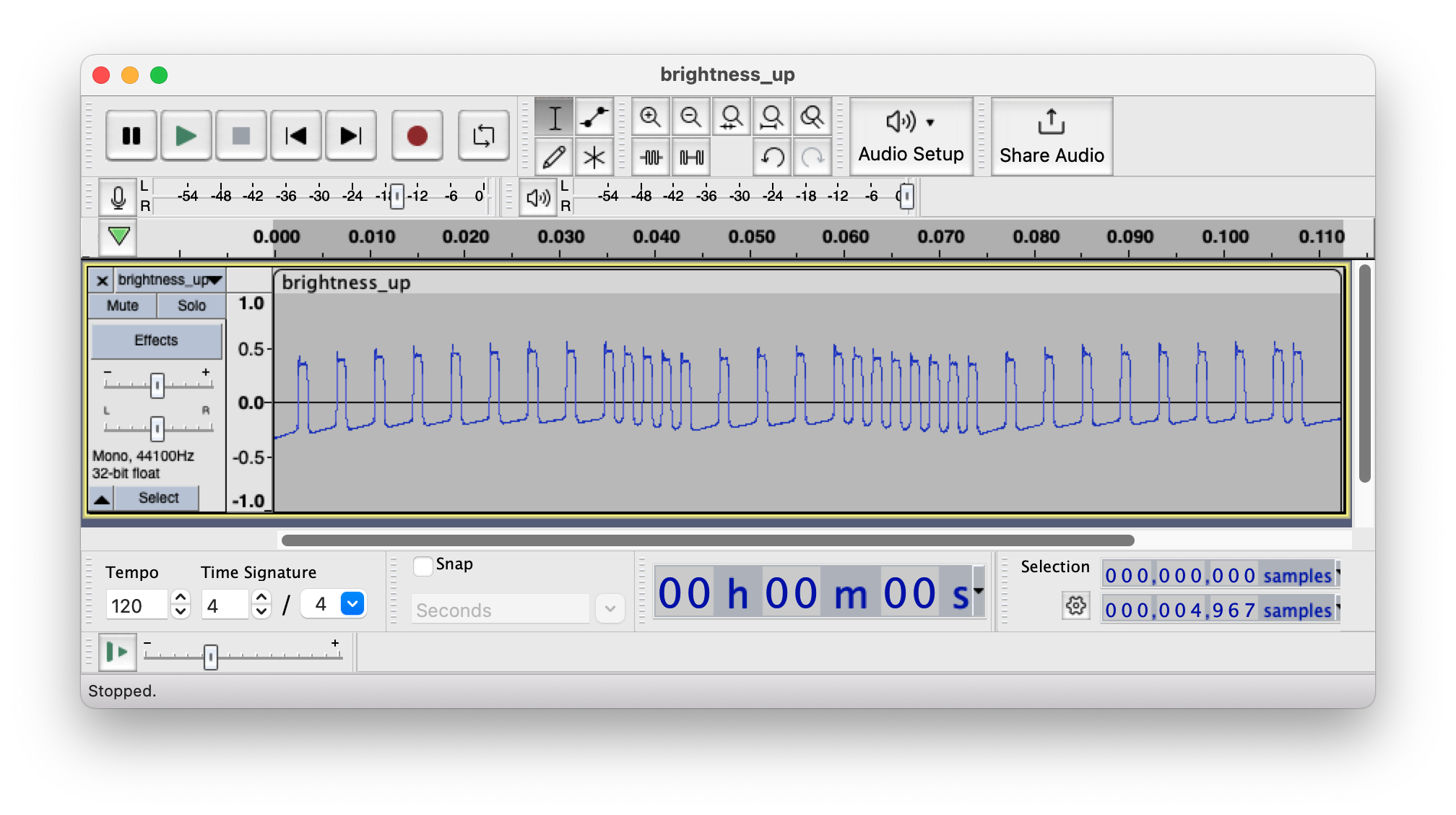Click the 0.050 mark on timeline ruler
Screen dimensions: 1456x815
(751, 237)
